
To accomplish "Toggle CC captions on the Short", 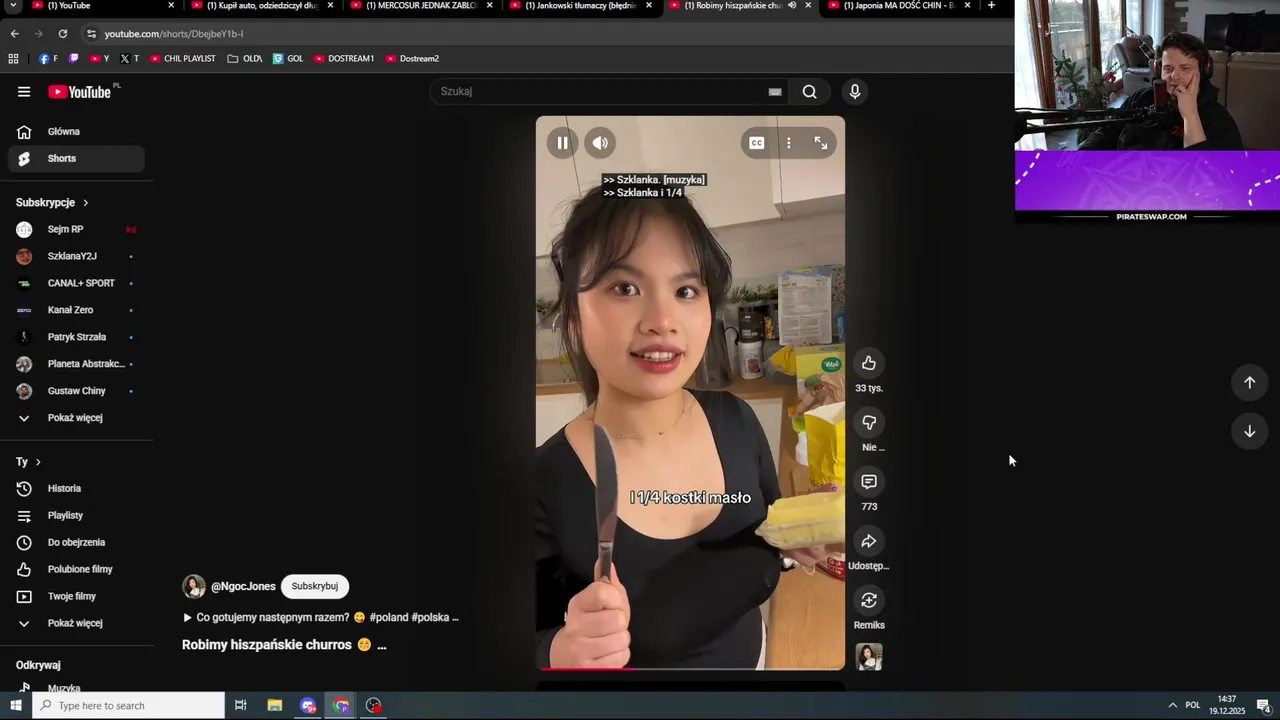I will [x=757, y=143].
